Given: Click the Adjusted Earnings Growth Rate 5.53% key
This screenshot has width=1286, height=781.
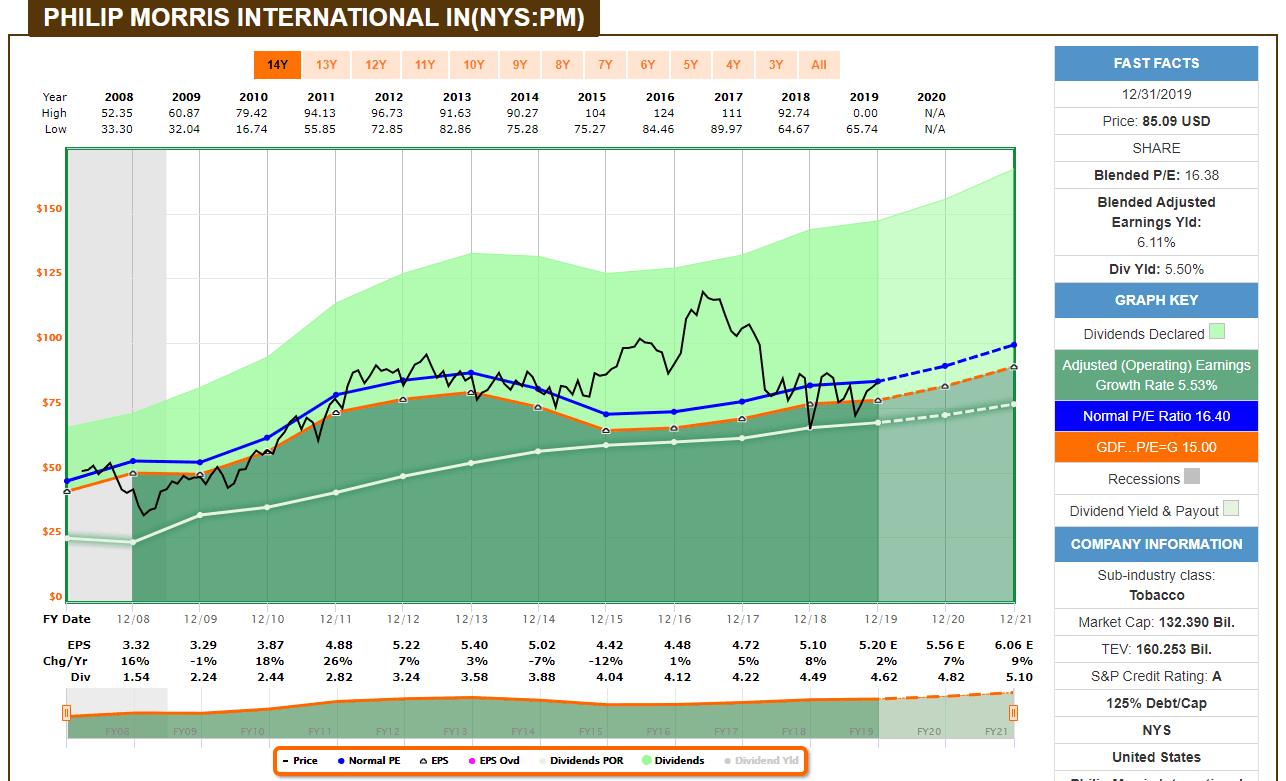Looking at the screenshot, I should tap(1156, 375).
